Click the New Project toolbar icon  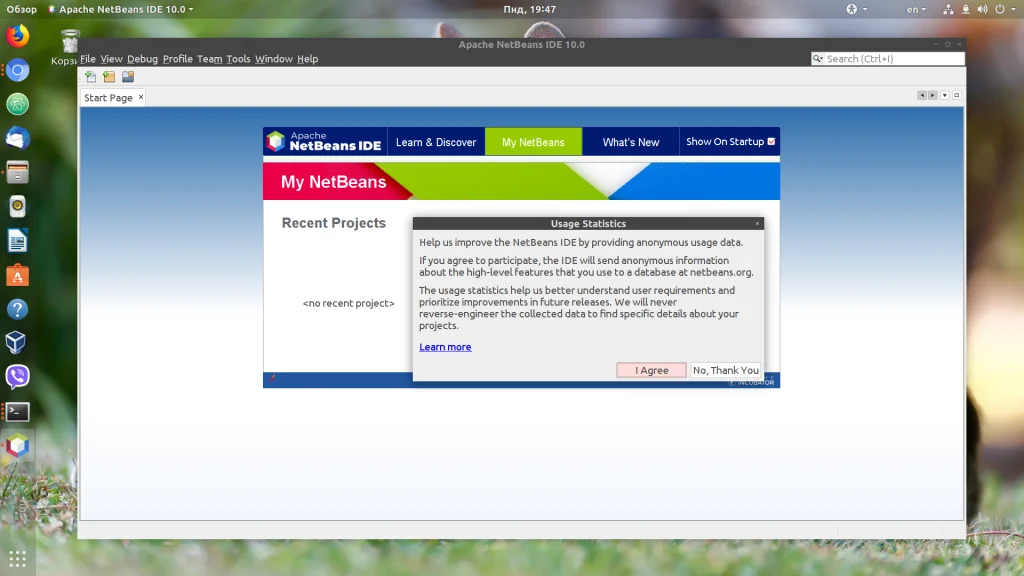click(x=109, y=77)
